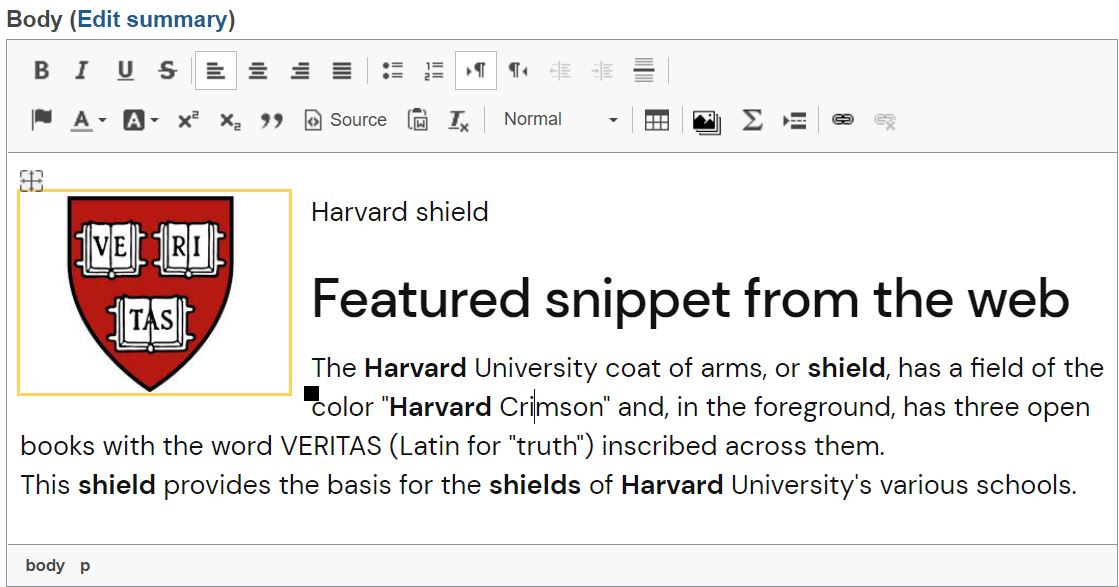The height and width of the screenshot is (587, 1119).
Task: Apply superscript formatting
Action: pos(188,120)
